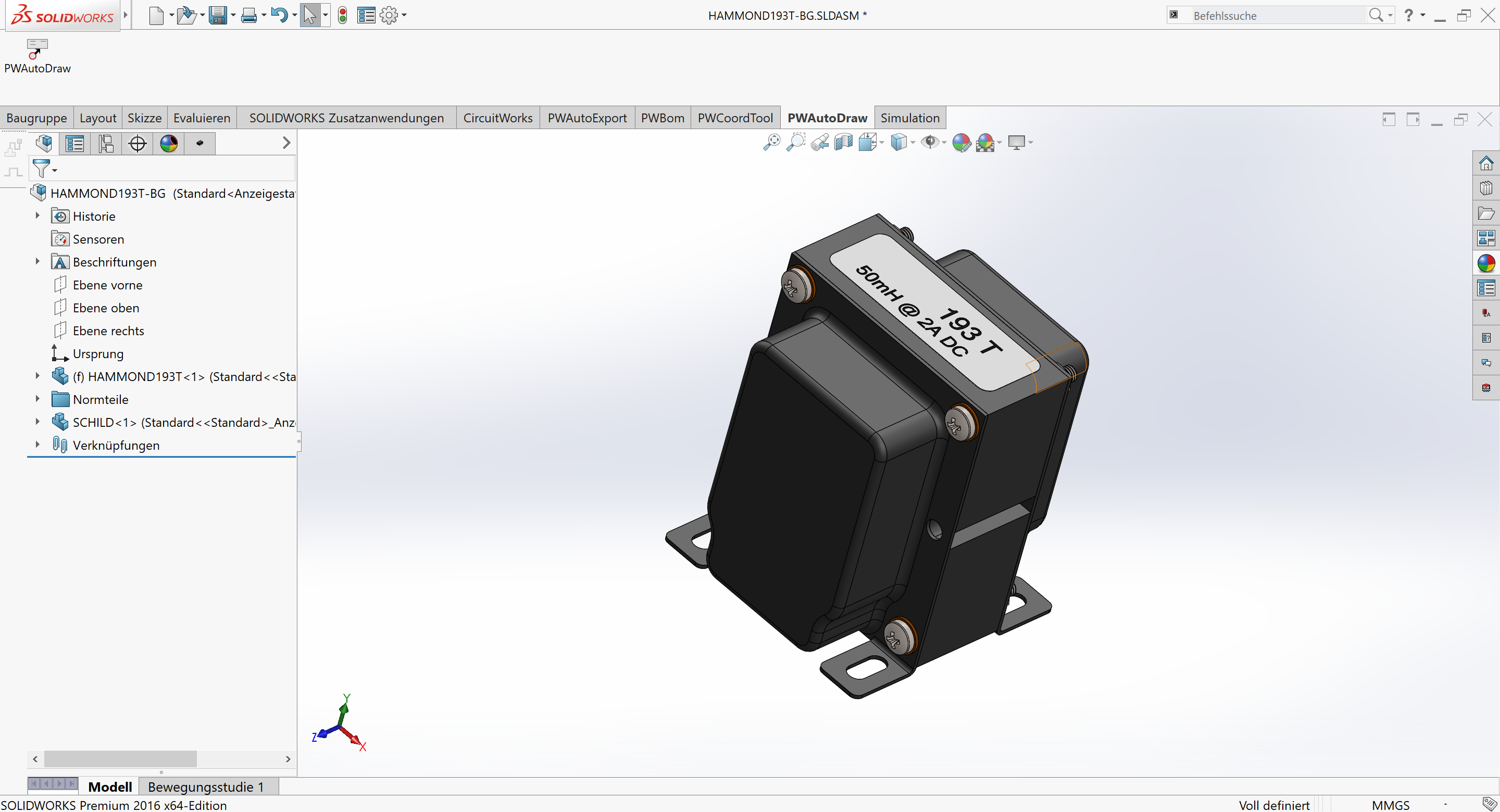Switch to the PropertyManager tab
Image resolution: width=1500 pixels, height=812 pixels.
74,143
